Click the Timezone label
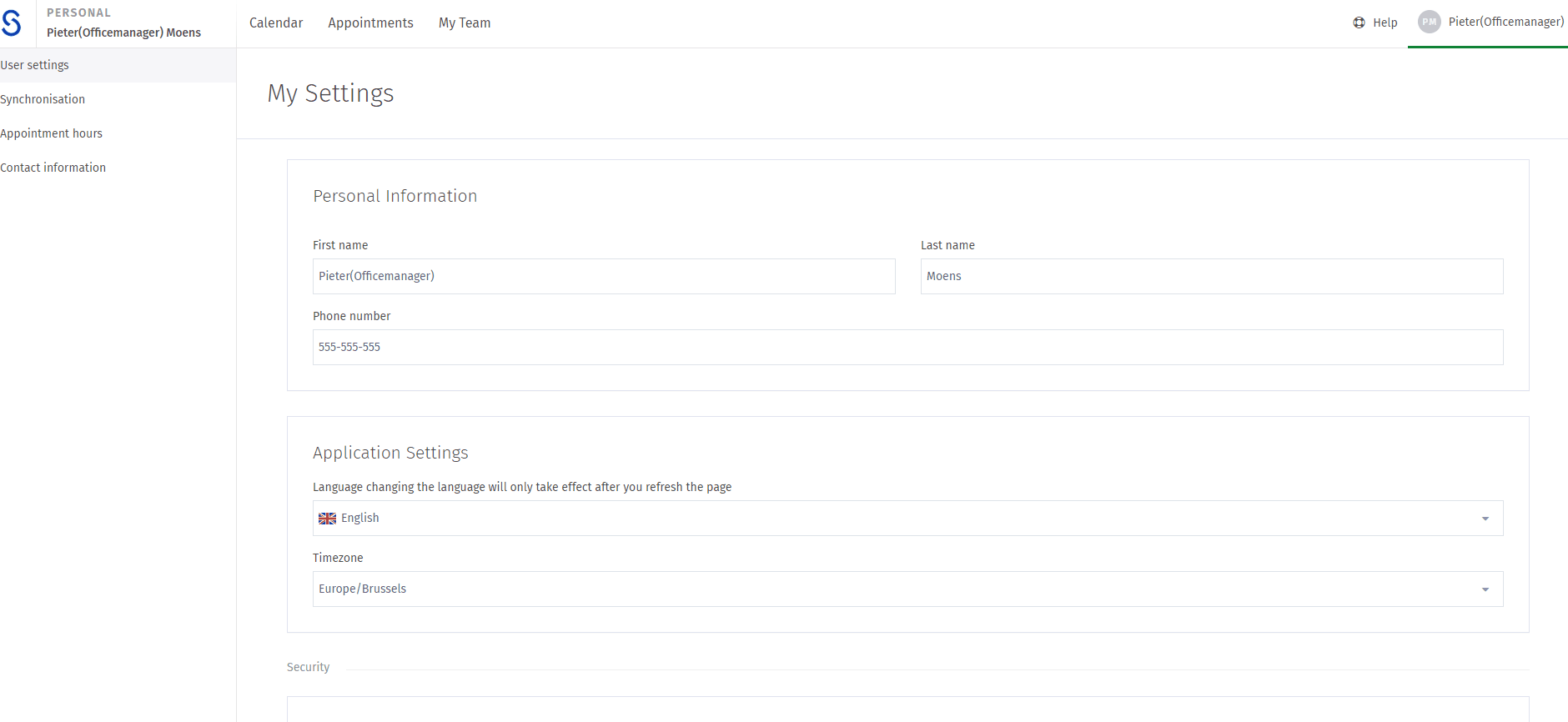 point(338,558)
